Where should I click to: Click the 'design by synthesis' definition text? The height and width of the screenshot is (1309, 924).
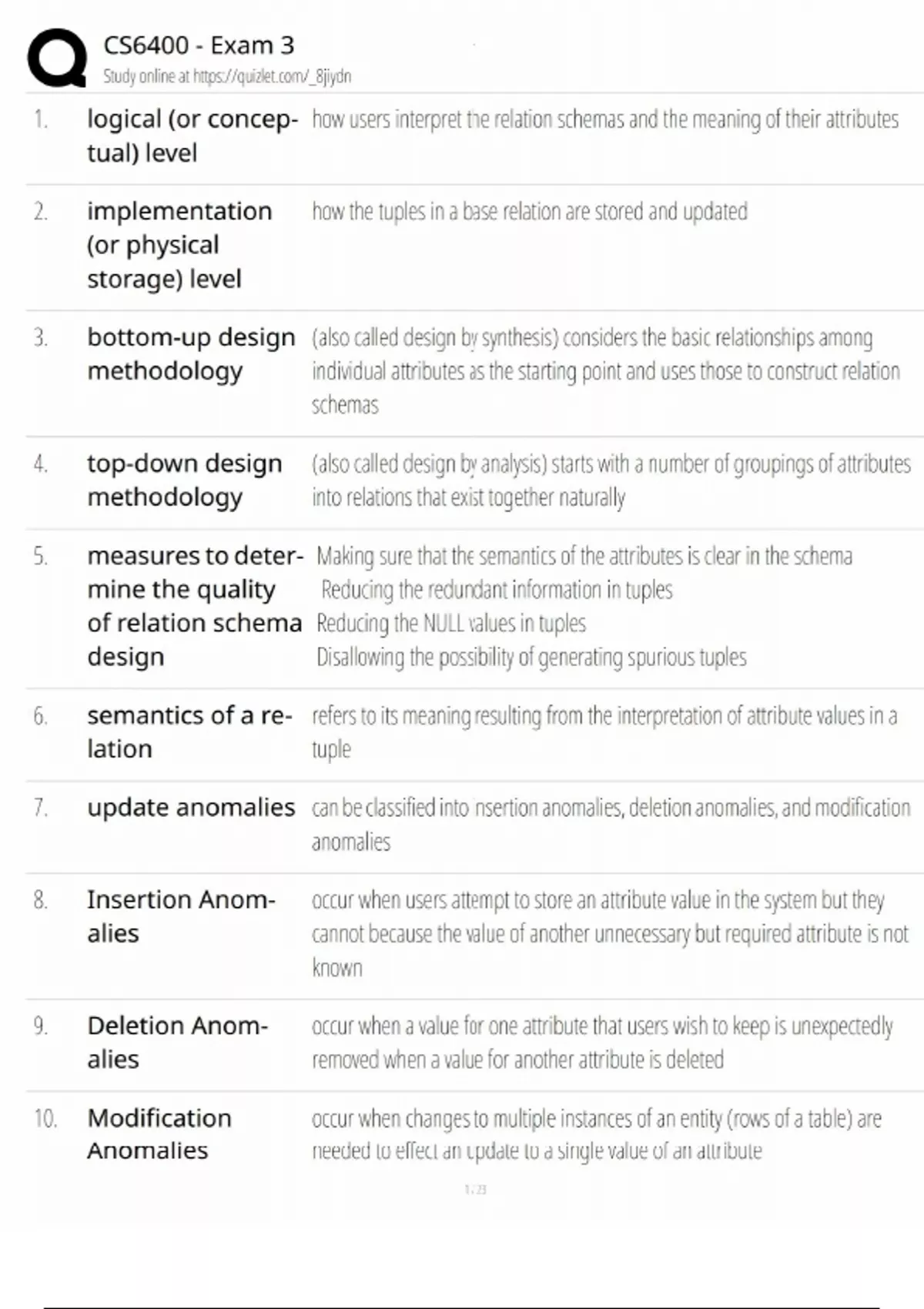[x=604, y=371]
